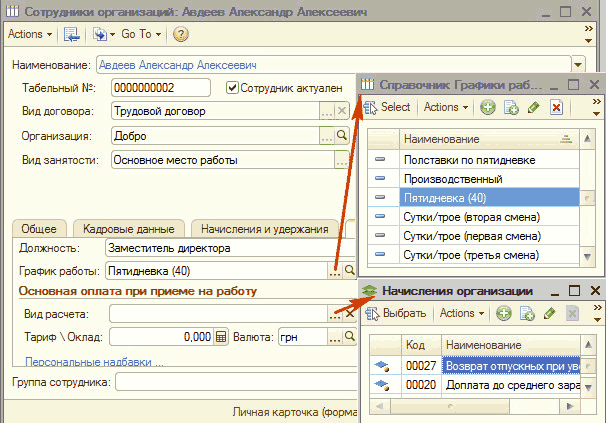Click the Должность field
606x423 pixels.
pos(230,248)
